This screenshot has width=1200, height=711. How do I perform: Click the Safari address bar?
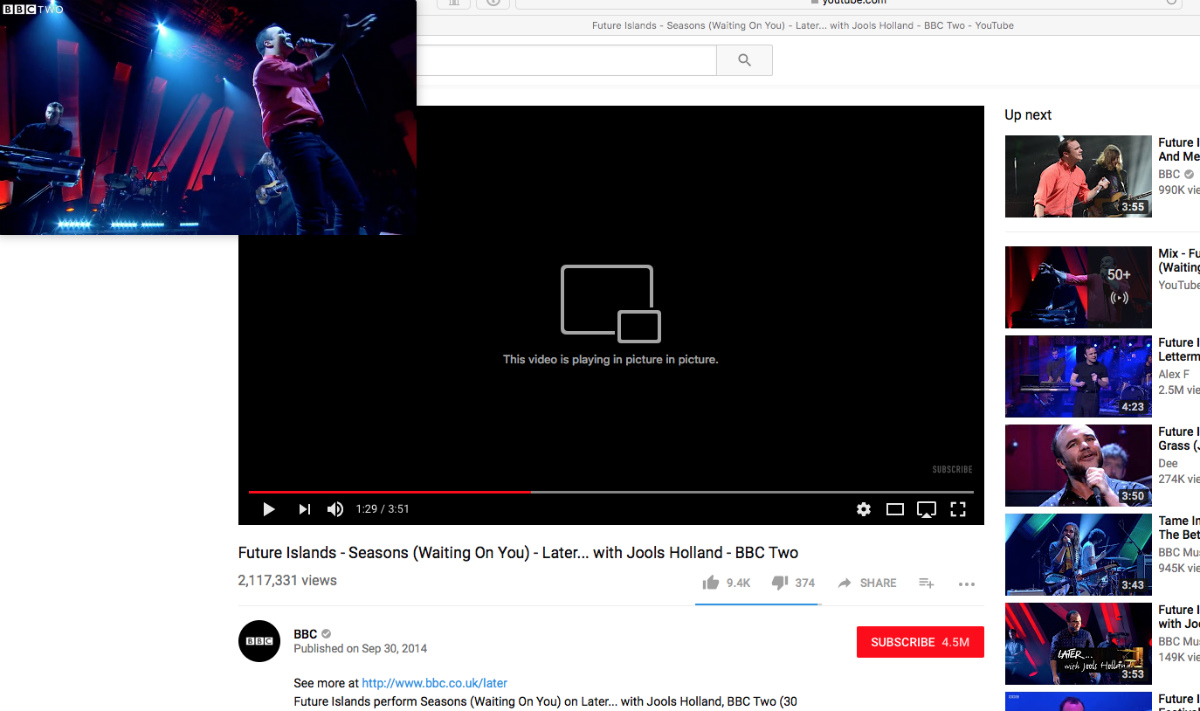(x=850, y=3)
